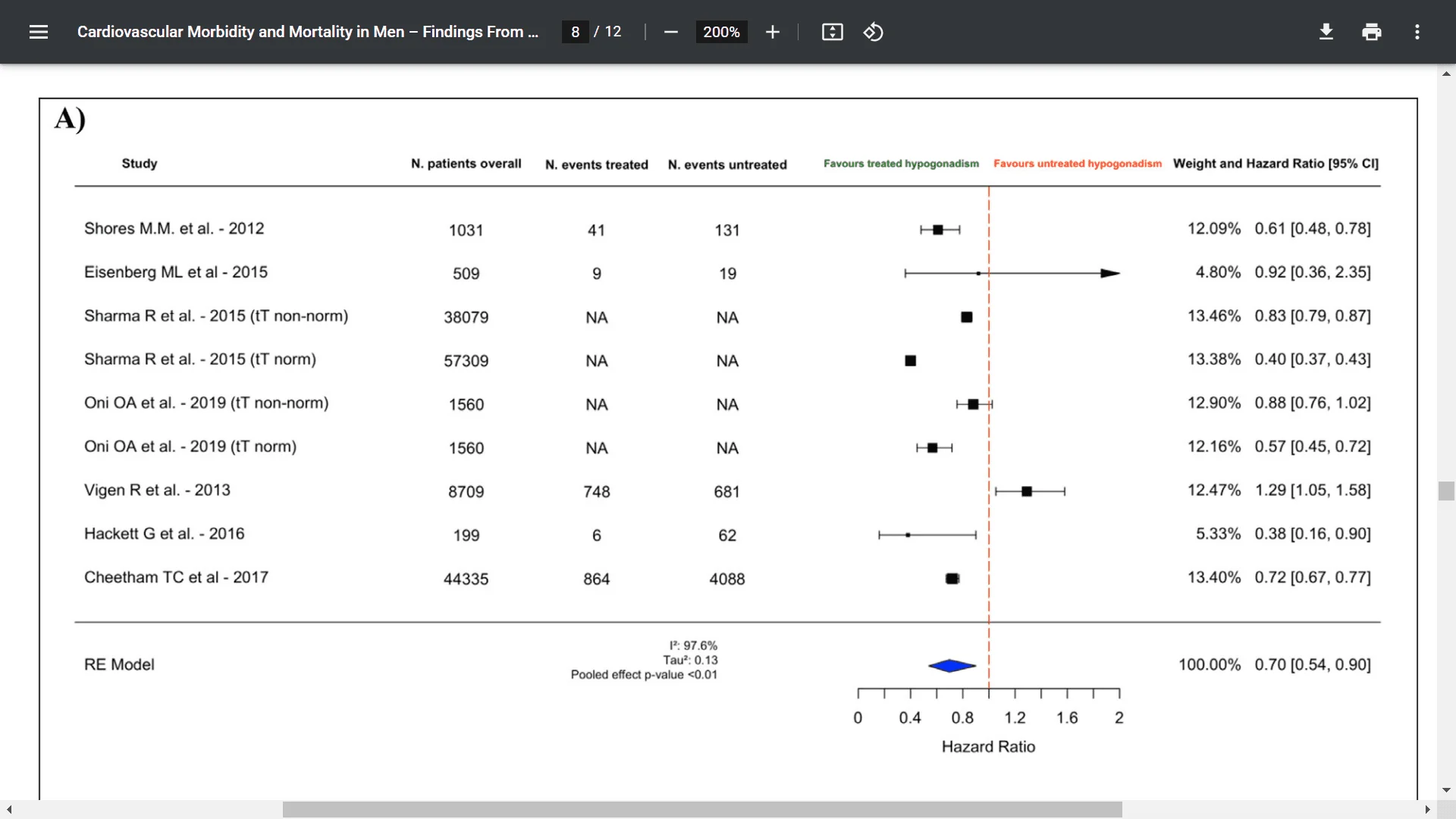Click 'N. patients overall' header

466,164
